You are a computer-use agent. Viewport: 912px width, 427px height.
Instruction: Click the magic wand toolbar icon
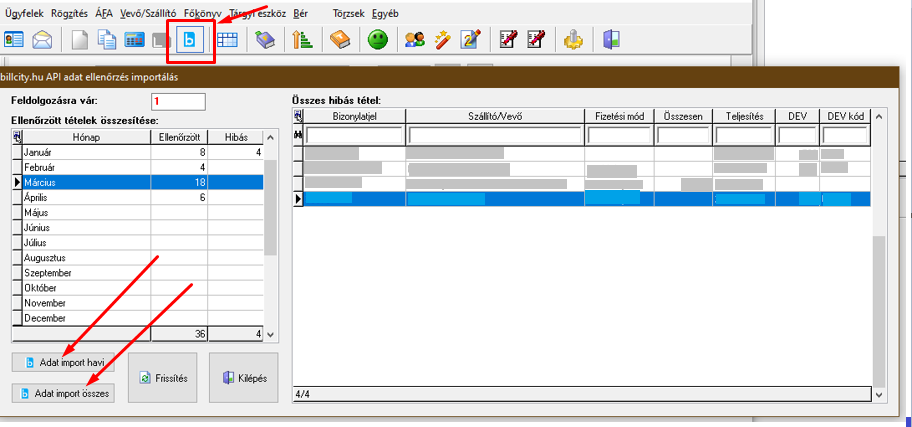442,41
